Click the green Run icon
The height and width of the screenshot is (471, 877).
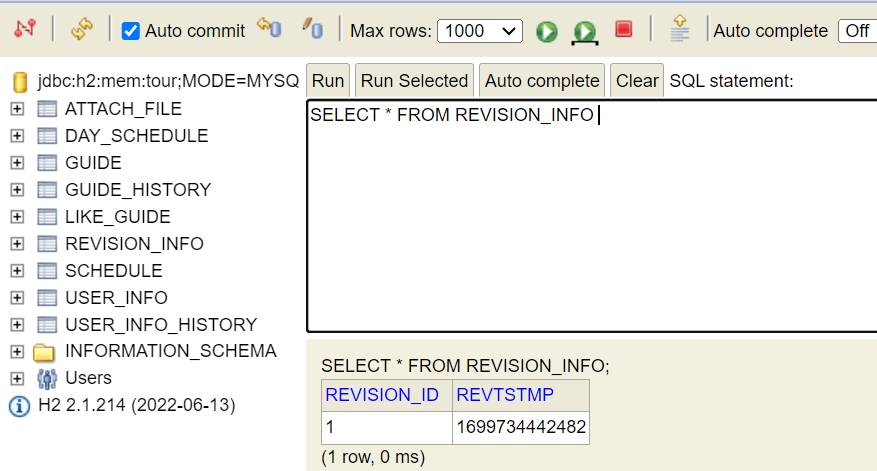click(x=546, y=31)
